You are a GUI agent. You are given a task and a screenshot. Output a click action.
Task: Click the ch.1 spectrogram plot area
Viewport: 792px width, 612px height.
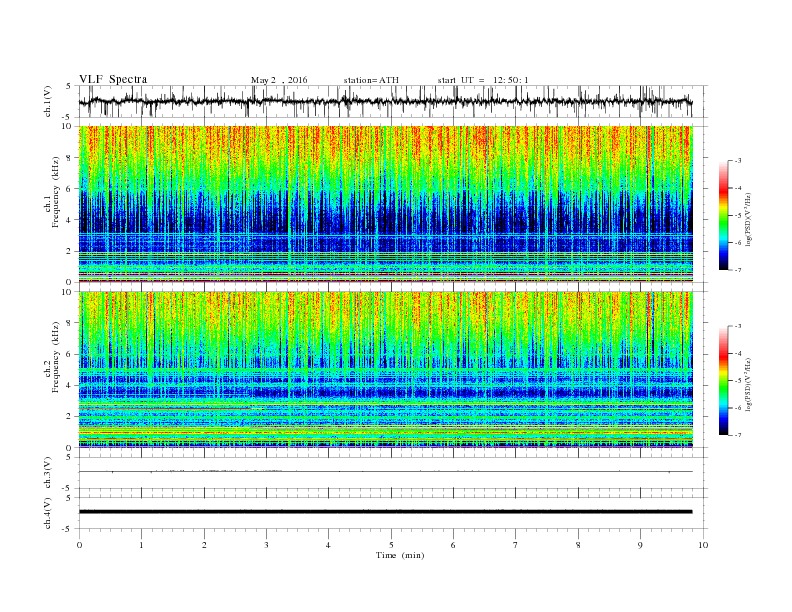pos(386,204)
